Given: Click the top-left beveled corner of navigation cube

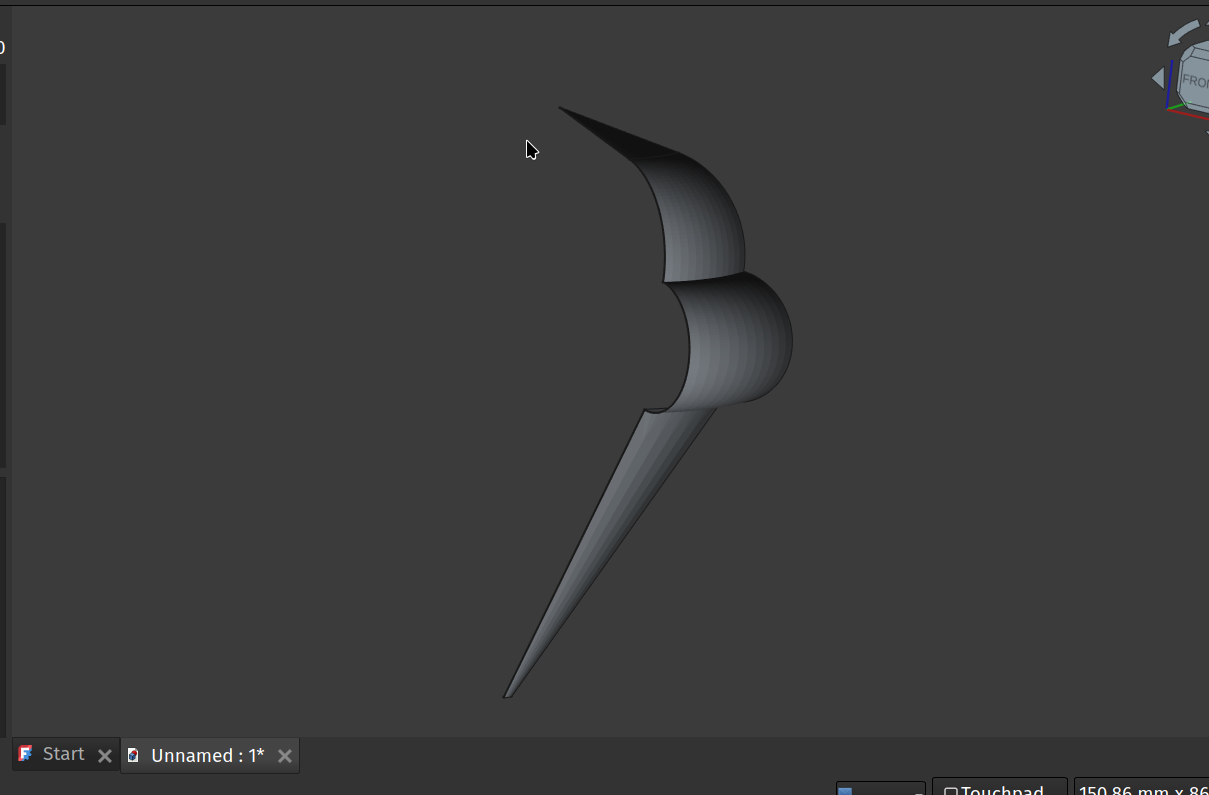Looking at the screenshot, I should tap(1186, 54).
